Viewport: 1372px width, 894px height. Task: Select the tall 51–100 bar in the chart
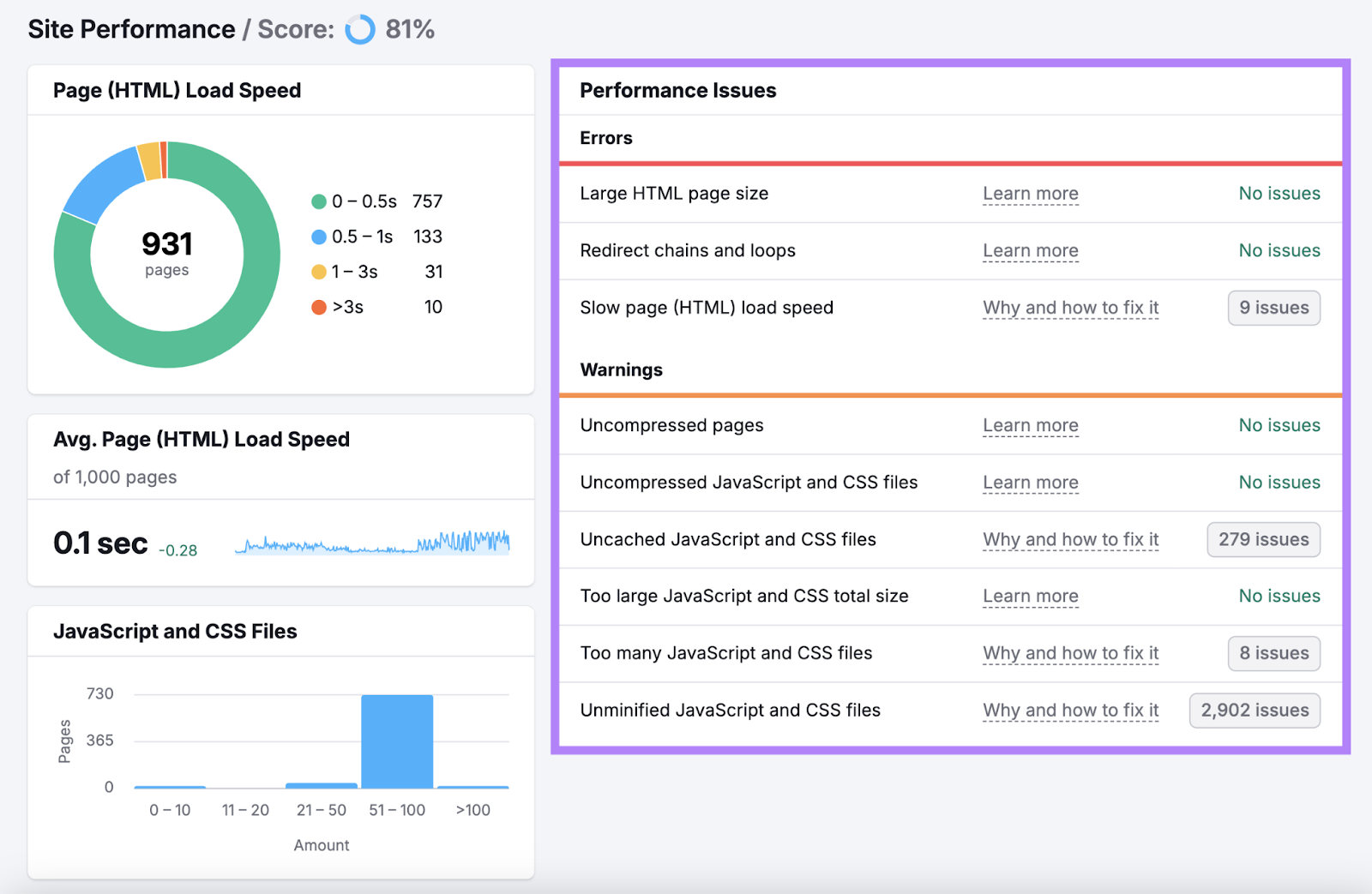pyautogui.click(x=397, y=739)
